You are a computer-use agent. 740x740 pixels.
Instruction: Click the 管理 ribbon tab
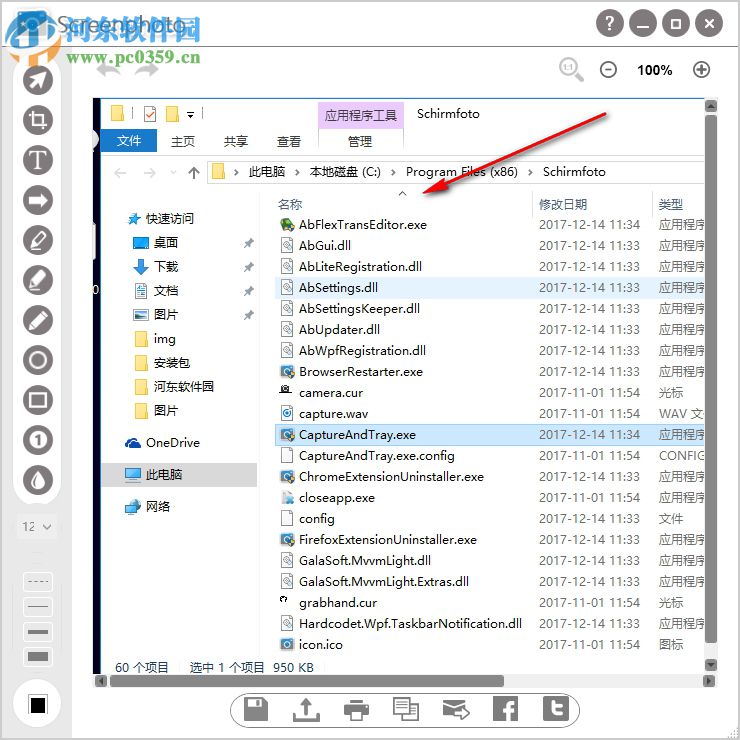tap(360, 141)
